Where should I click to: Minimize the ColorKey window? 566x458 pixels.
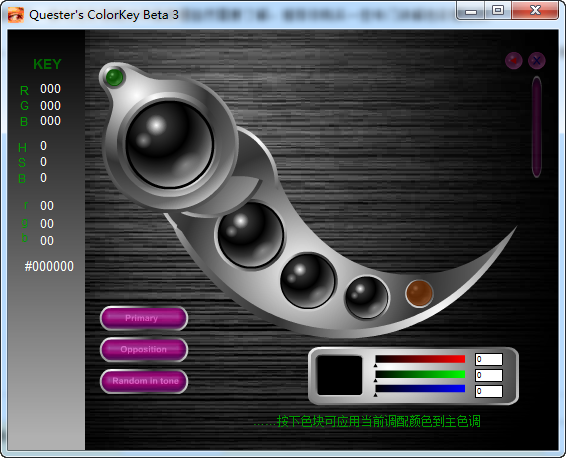coord(471,11)
